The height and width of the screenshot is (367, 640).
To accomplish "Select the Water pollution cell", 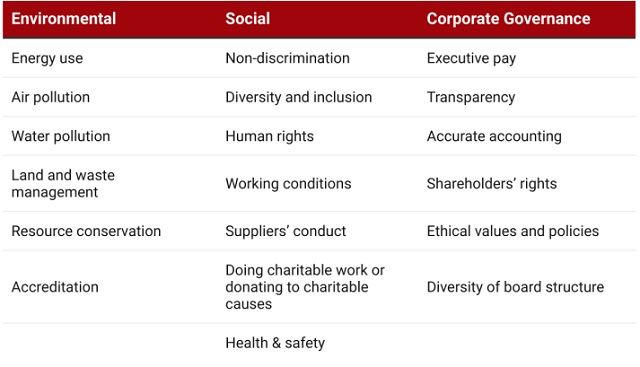I will point(61,136).
